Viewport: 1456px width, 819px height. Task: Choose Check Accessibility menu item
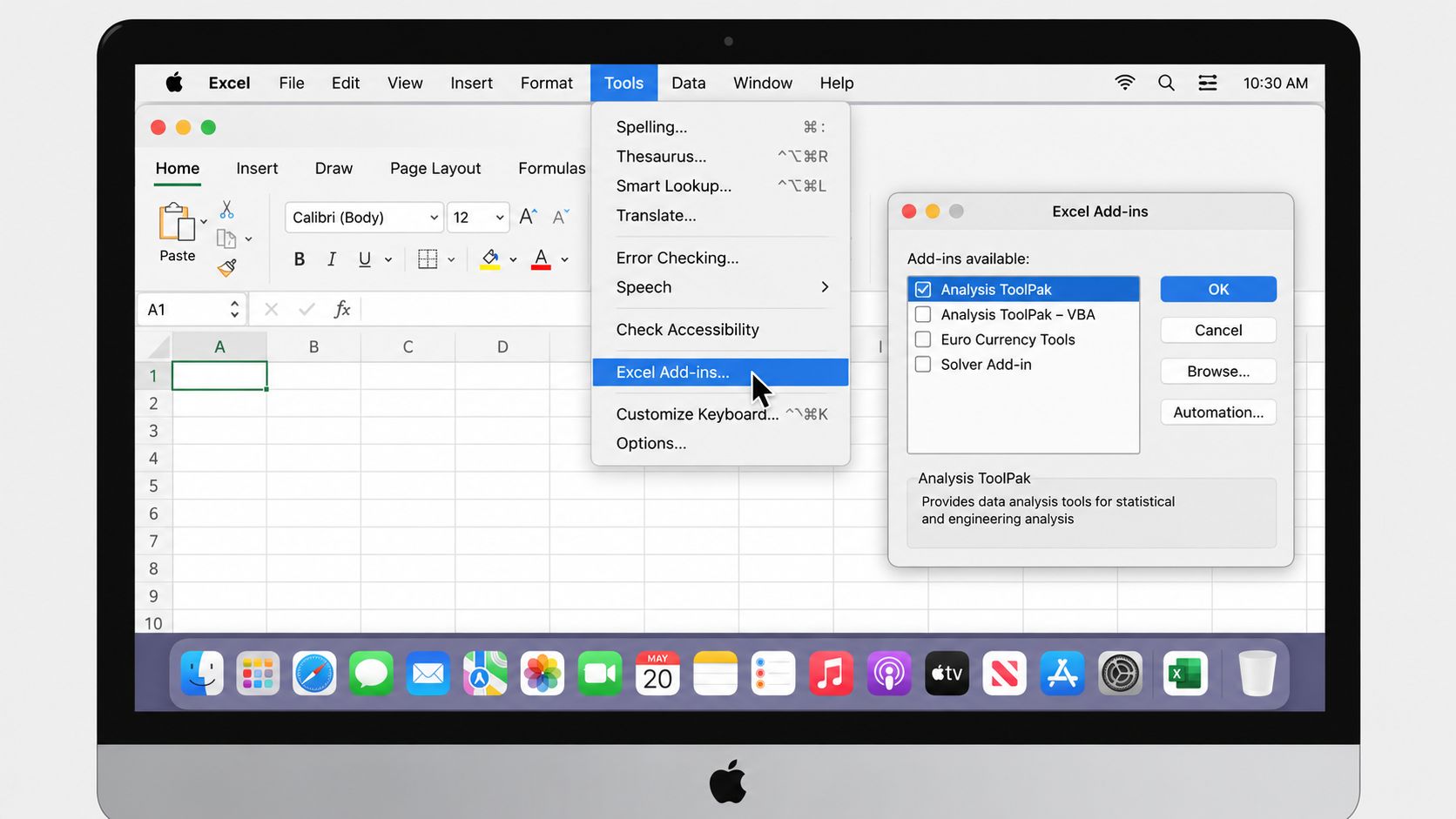point(720,330)
